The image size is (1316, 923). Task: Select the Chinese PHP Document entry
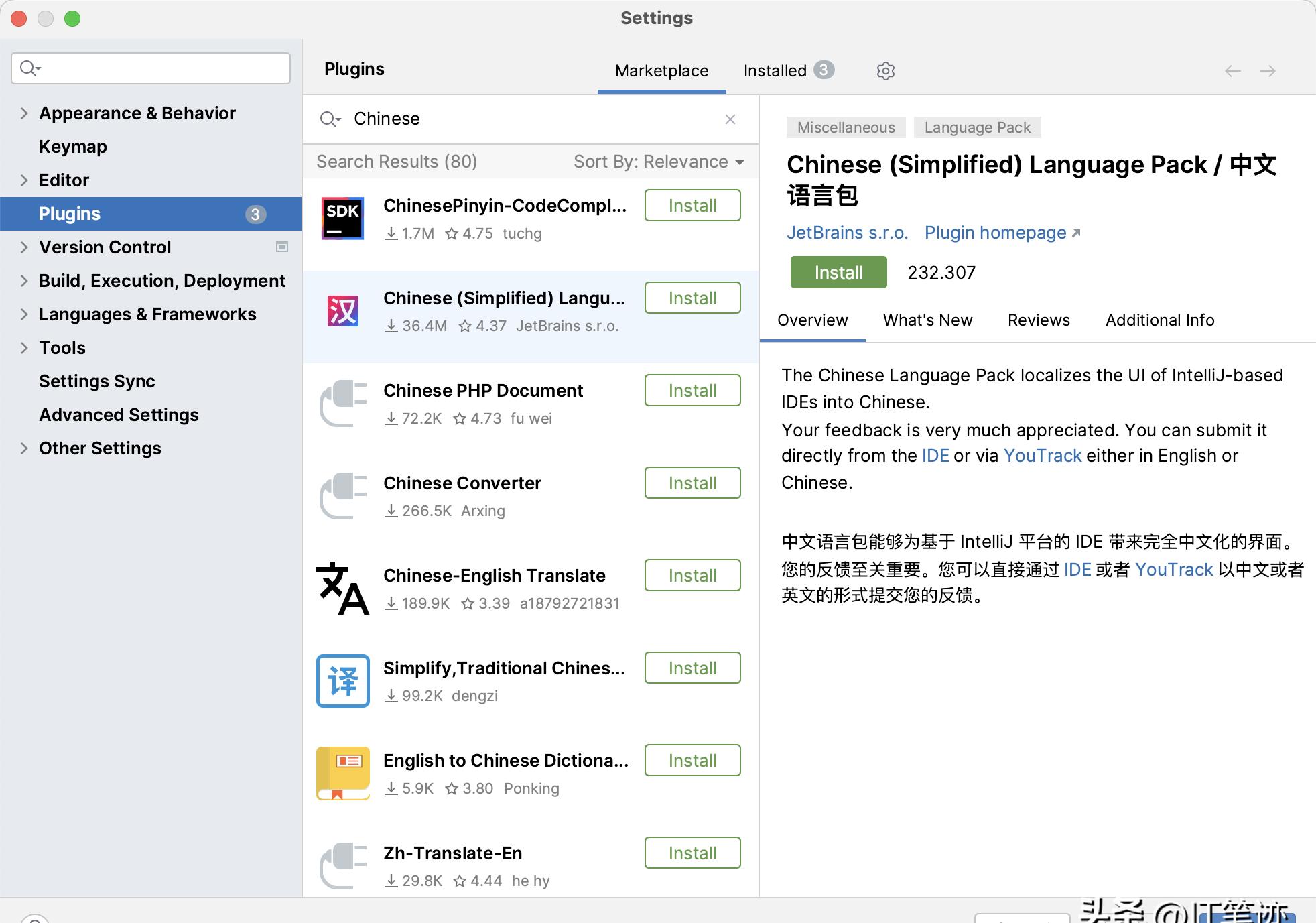[x=531, y=410]
